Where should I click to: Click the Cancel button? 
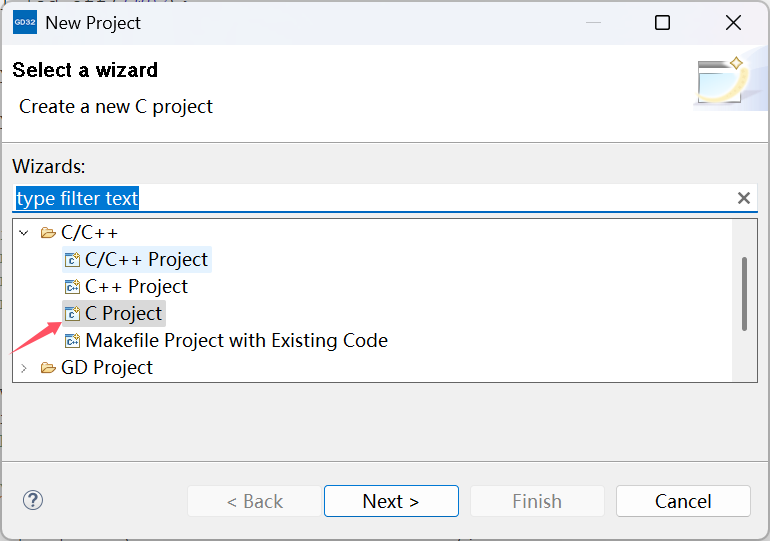coord(683,501)
